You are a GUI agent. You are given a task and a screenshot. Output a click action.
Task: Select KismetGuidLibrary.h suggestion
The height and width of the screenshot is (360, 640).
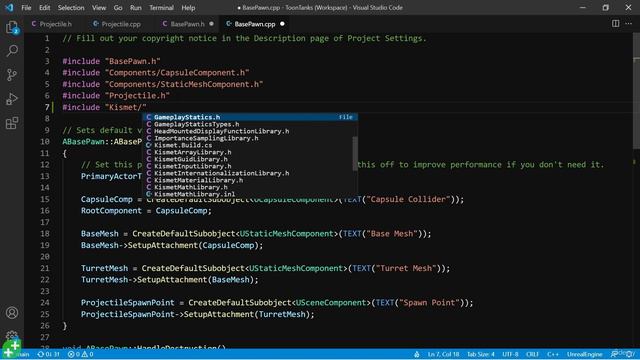(247, 159)
